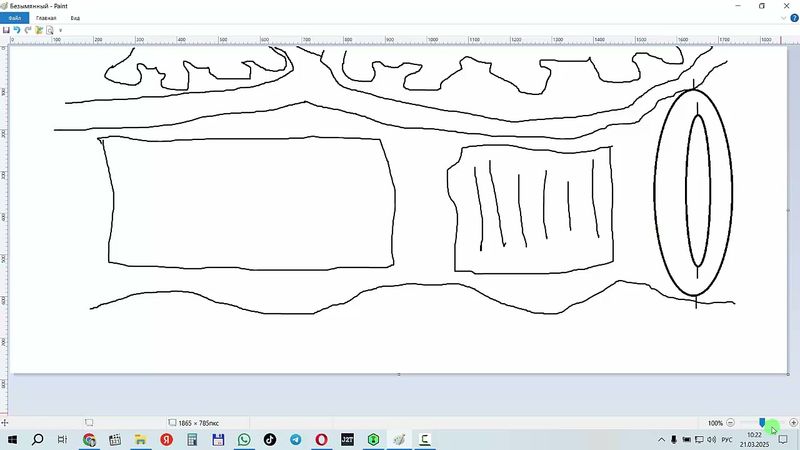Switch to the Вид ribbon tab
Screen dimensions: 800x450
tap(75, 18)
